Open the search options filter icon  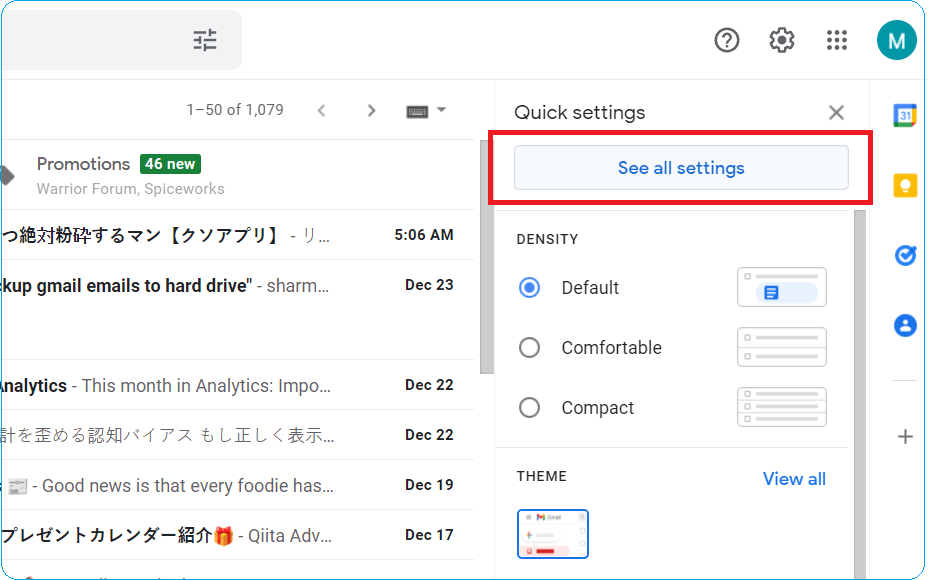click(x=204, y=40)
